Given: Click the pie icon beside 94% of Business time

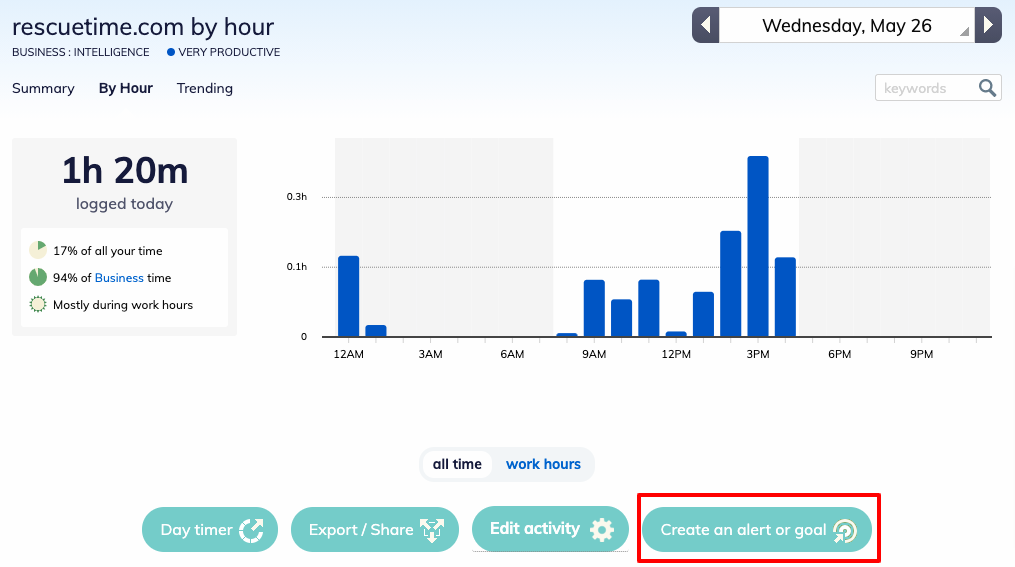Looking at the screenshot, I should pos(38,277).
